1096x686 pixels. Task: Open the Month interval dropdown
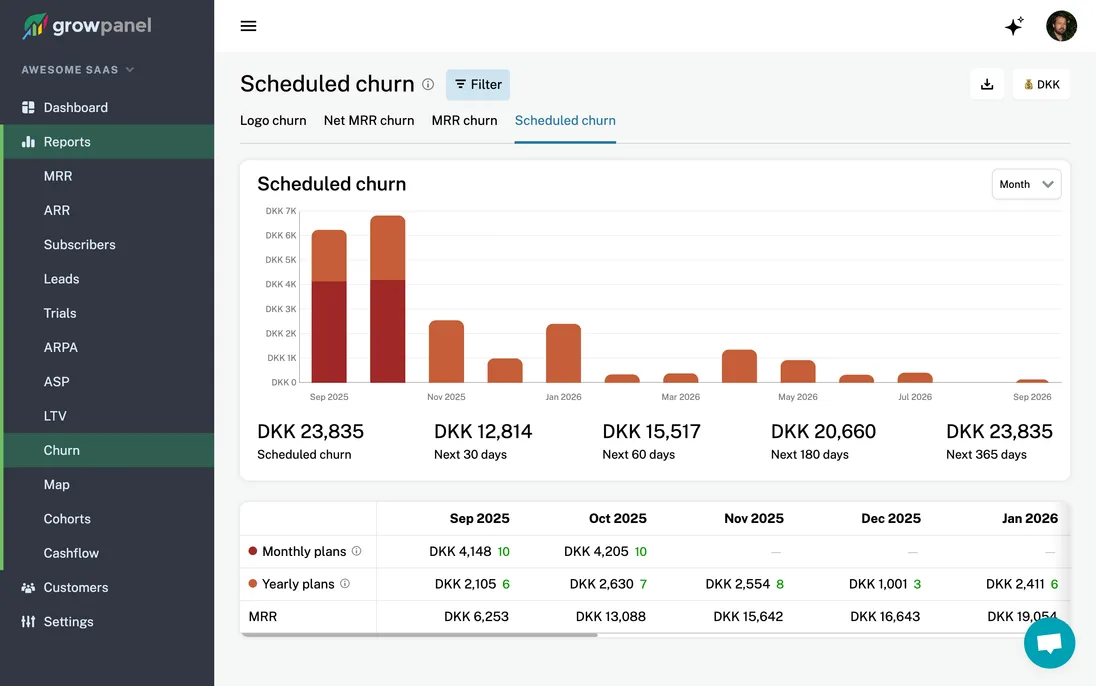1027,184
